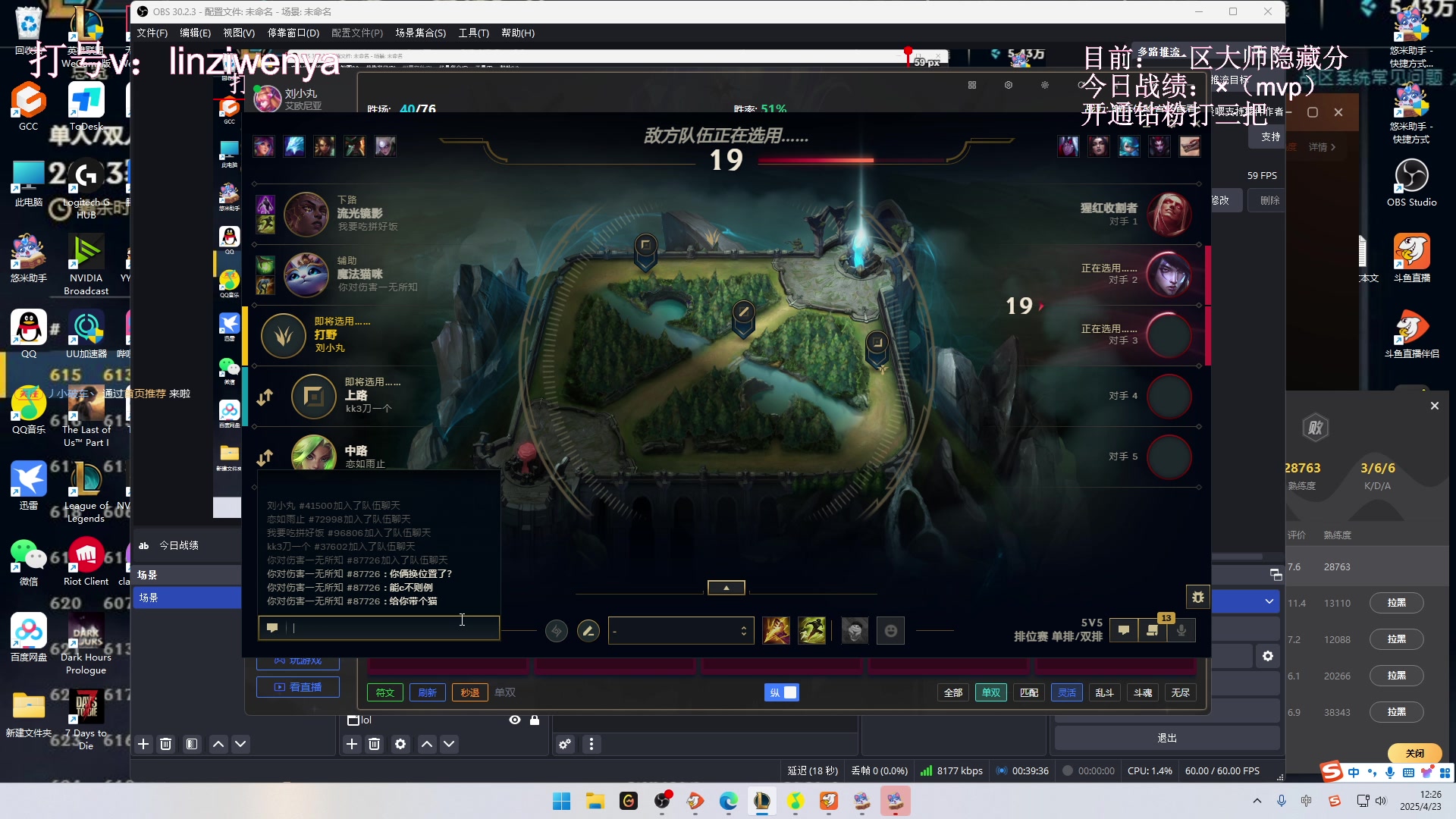Click the blue 刷新 button
Image resolution: width=1456 pixels, height=819 pixels.
428,692
